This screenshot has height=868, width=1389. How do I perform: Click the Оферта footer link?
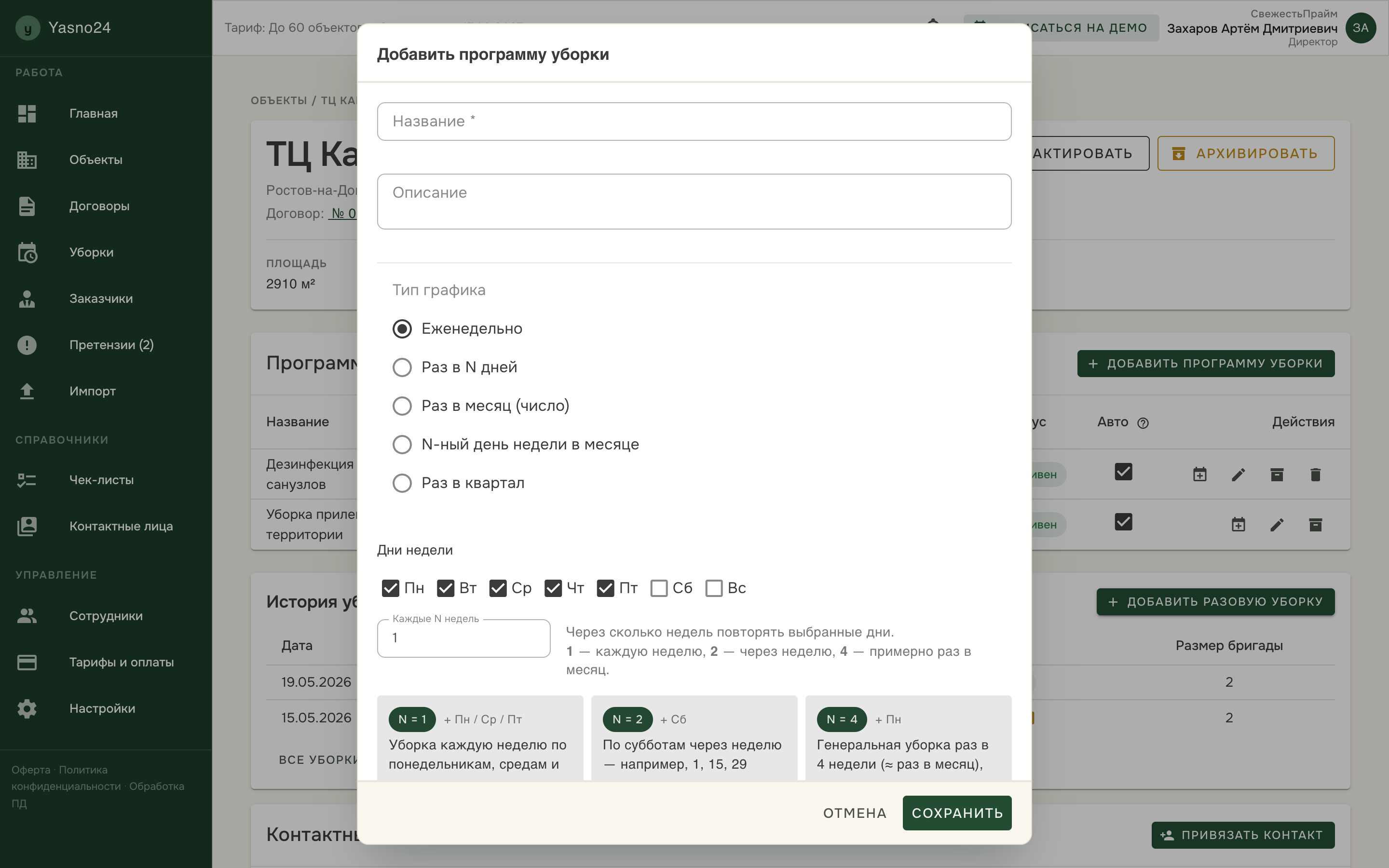click(x=30, y=770)
